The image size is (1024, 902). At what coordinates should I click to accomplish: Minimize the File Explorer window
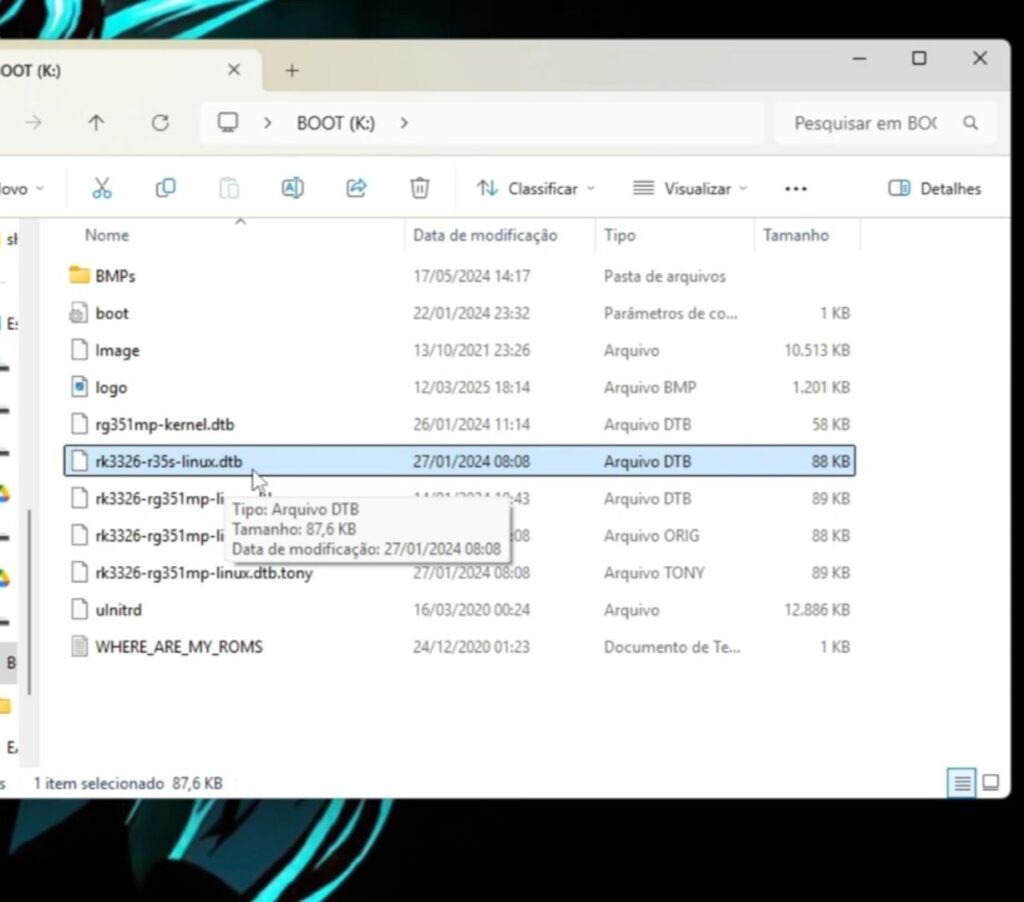click(x=859, y=59)
